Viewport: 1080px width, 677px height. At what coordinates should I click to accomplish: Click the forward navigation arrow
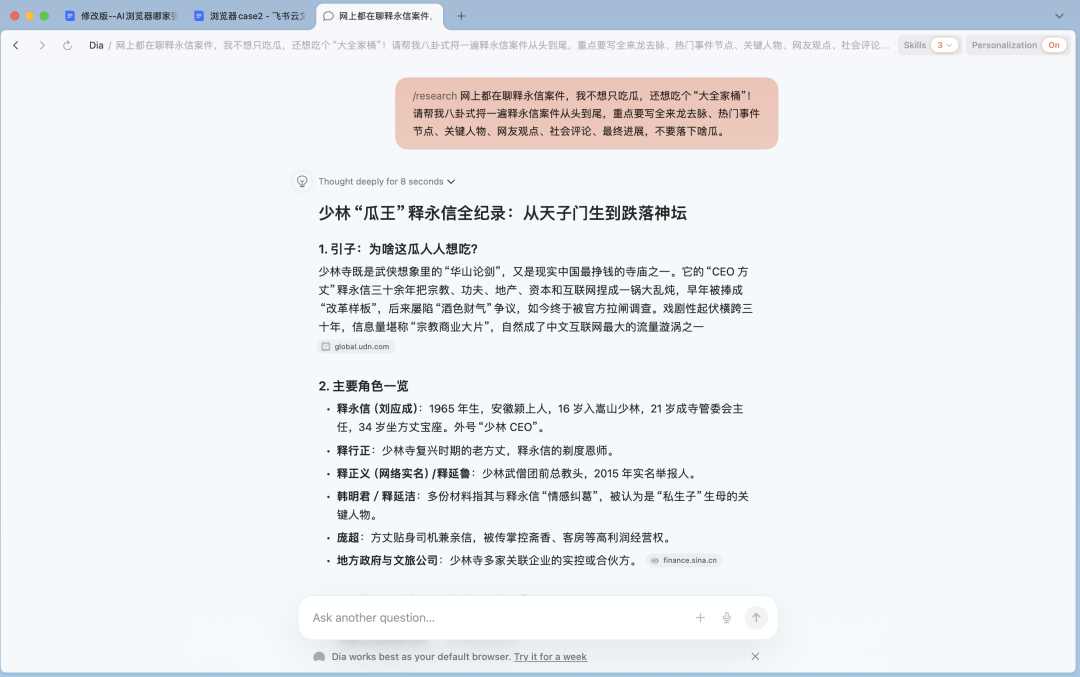tap(41, 45)
